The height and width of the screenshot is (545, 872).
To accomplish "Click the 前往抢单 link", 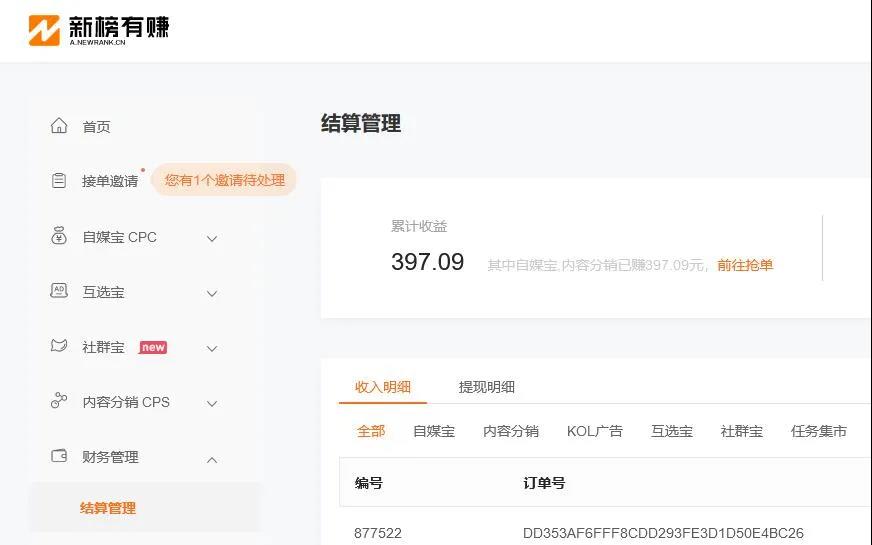I will point(745,265).
